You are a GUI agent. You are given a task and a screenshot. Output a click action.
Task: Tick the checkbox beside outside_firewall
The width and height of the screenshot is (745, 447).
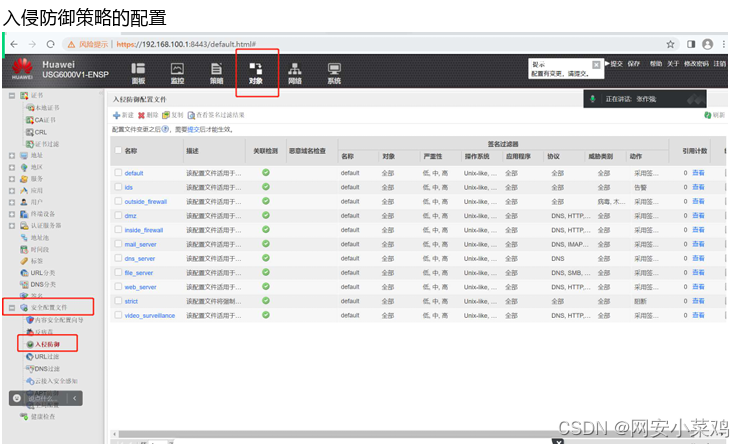(117, 201)
